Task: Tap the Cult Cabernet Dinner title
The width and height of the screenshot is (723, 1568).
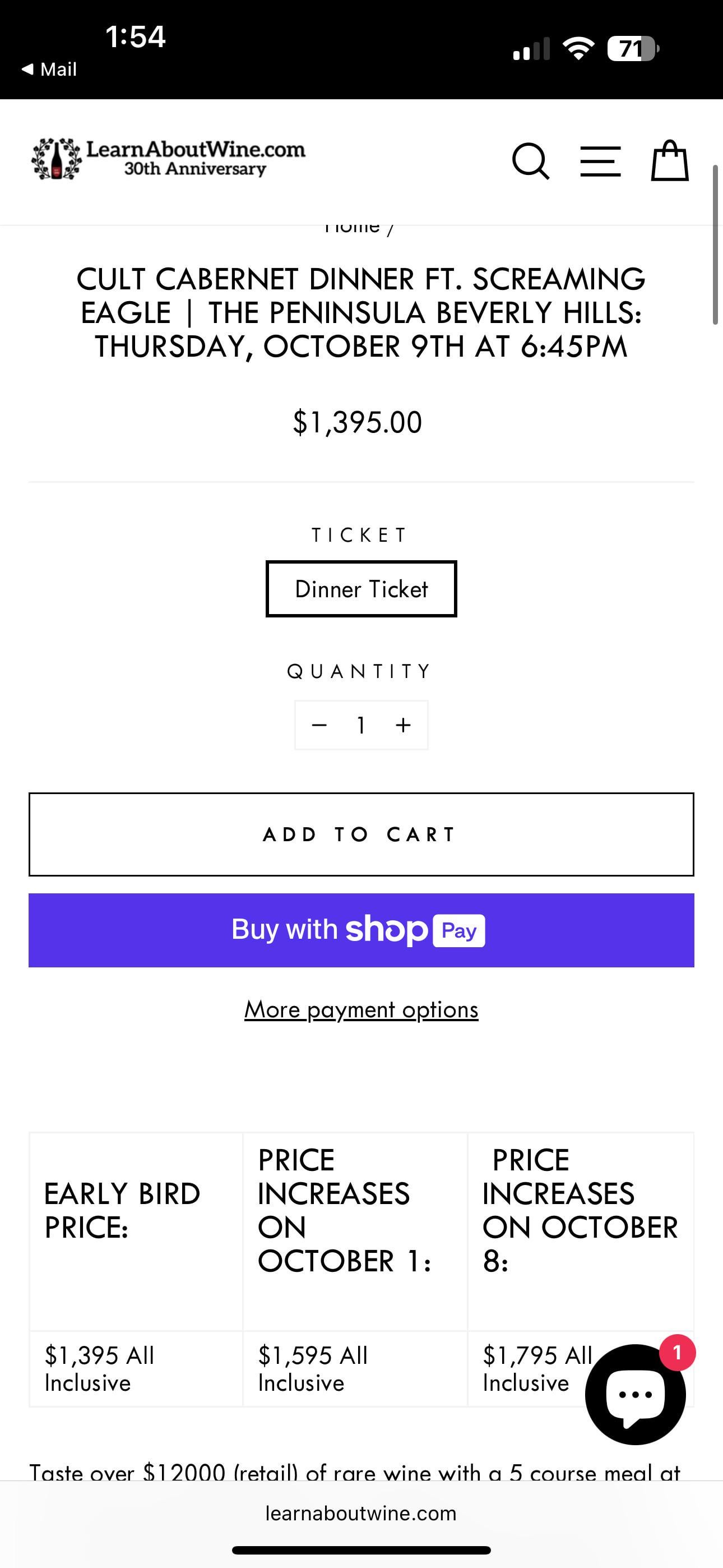Action: pos(361,313)
